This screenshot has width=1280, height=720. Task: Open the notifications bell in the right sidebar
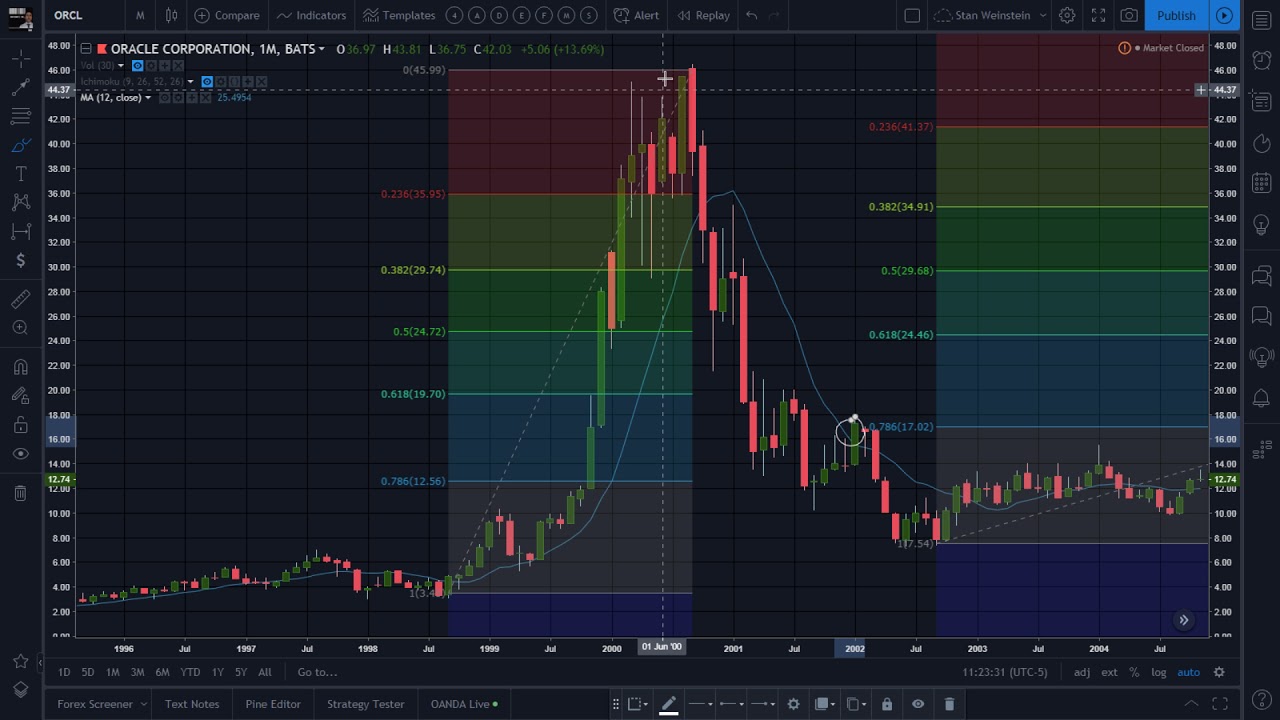tap(1261, 399)
